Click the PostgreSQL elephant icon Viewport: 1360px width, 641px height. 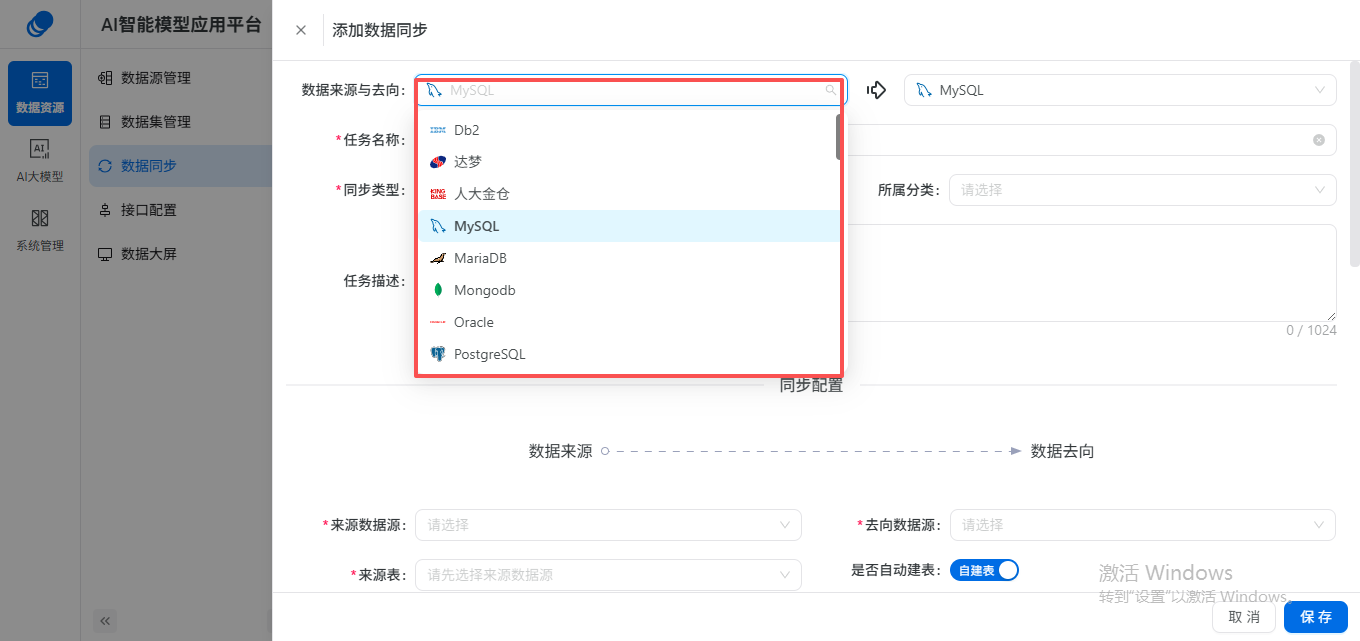[437, 354]
